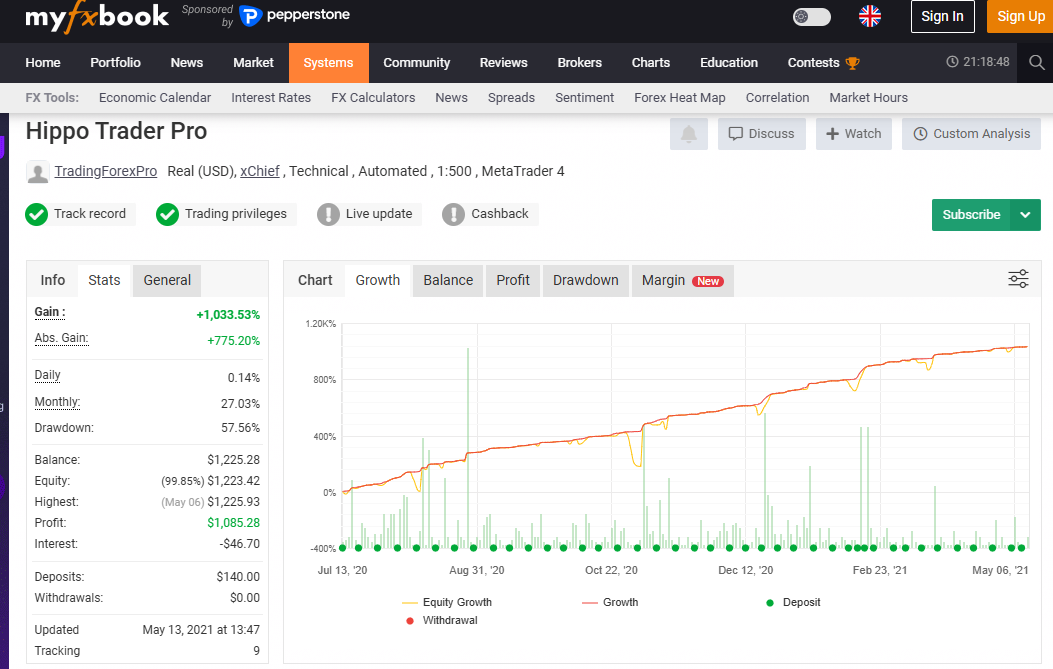Switch to the Margin chart tab
Image resolution: width=1053 pixels, height=669 pixels.
click(682, 280)
